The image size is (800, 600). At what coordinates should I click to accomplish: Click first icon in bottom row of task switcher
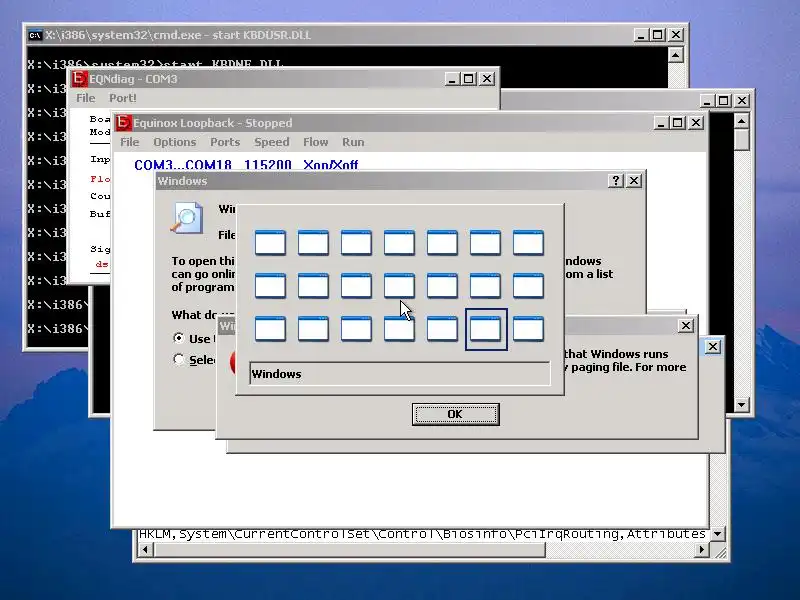[x=270, y=329]
